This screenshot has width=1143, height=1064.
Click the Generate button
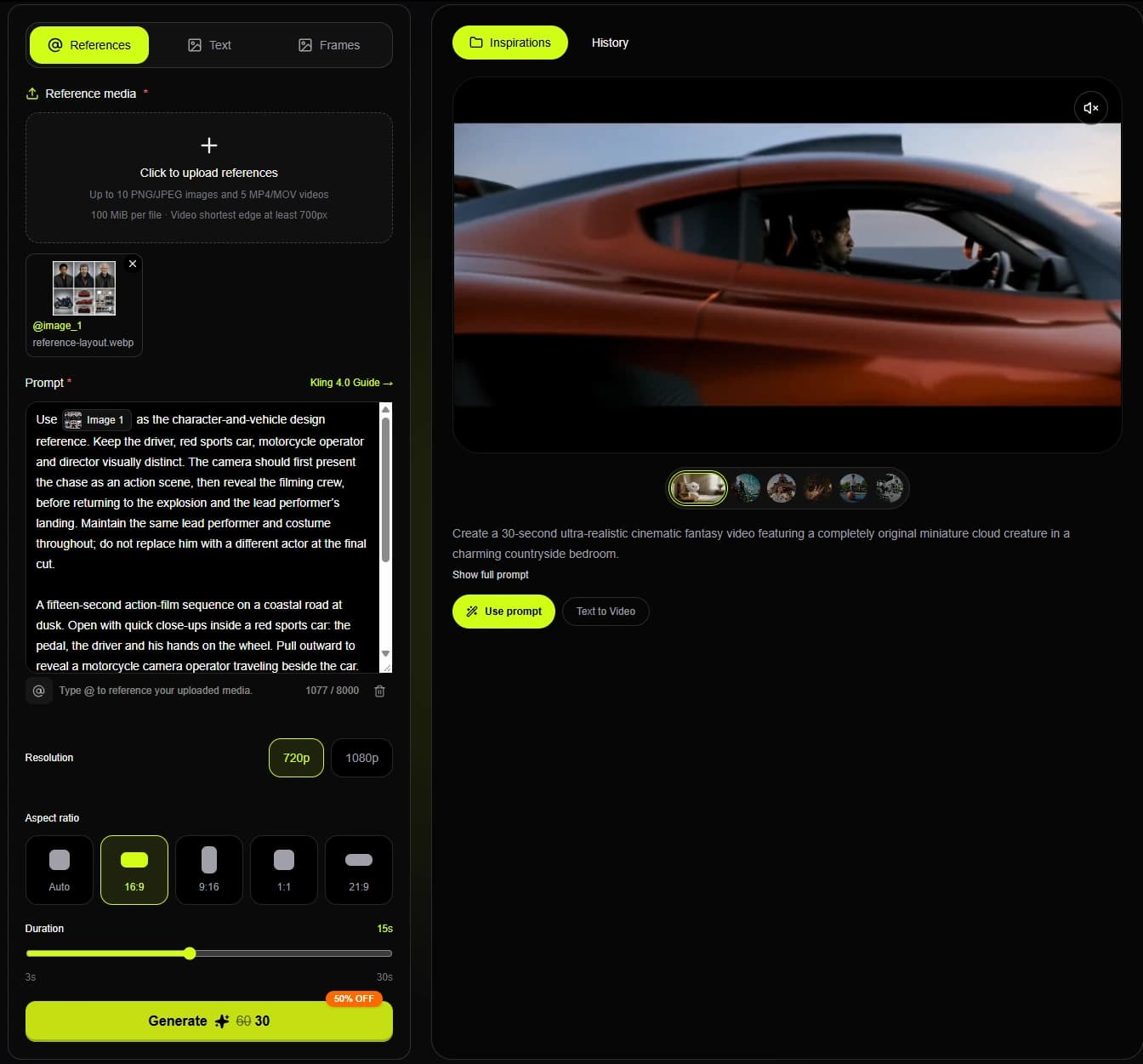pos(209,1021)
